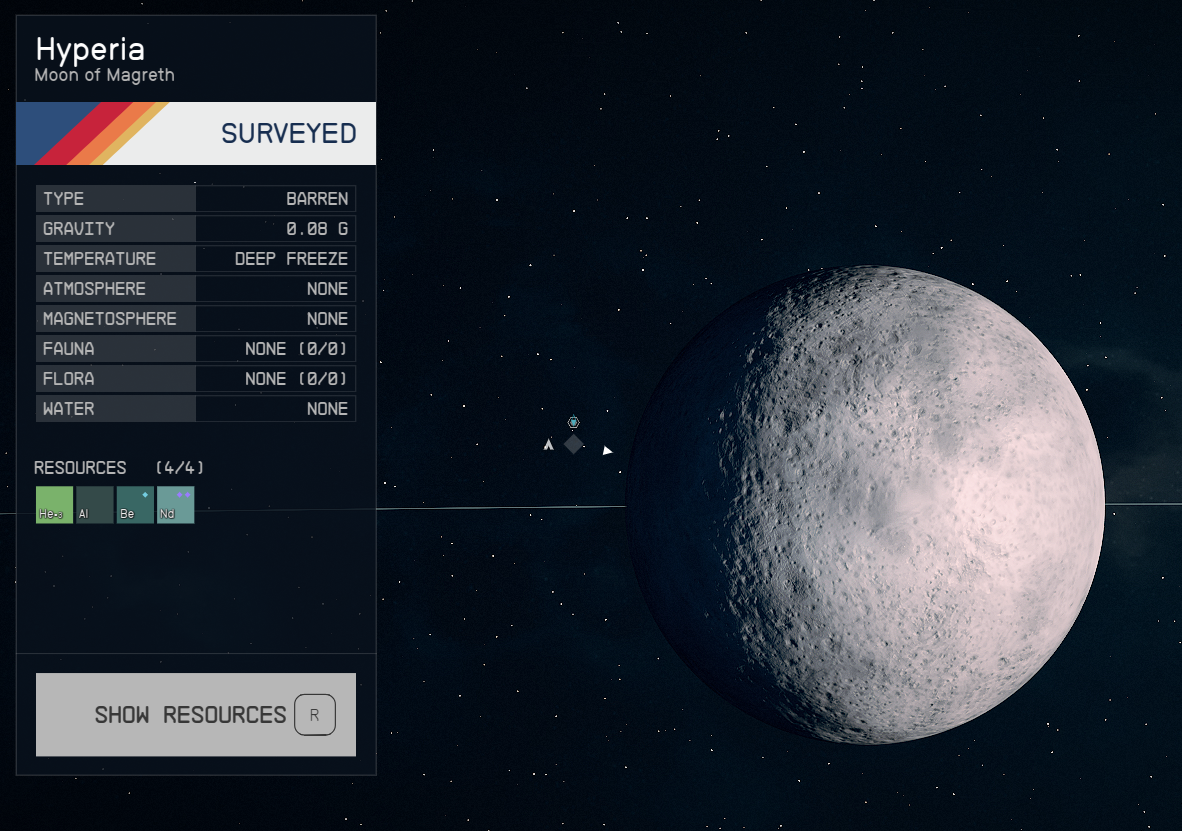Select the Water None row
1182x831 pixels.
click(x=196, y=409)
